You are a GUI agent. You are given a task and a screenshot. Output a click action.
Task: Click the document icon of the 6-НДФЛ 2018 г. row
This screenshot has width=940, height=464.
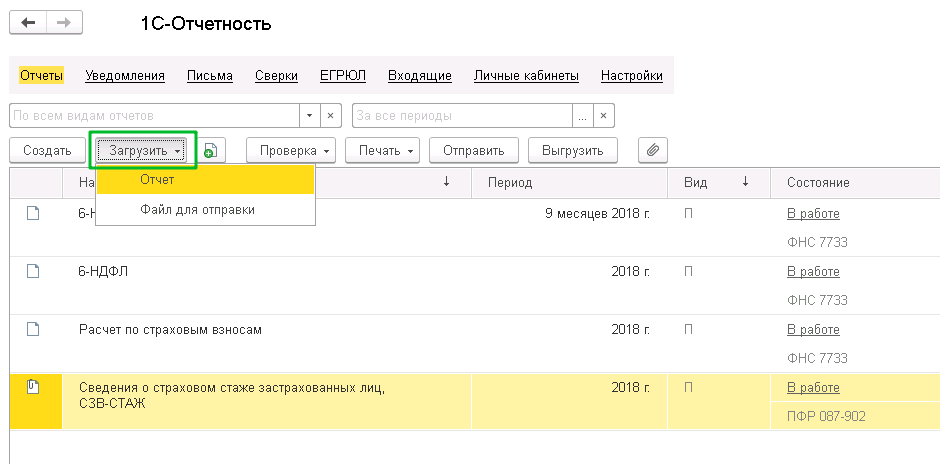click(34, 272)
